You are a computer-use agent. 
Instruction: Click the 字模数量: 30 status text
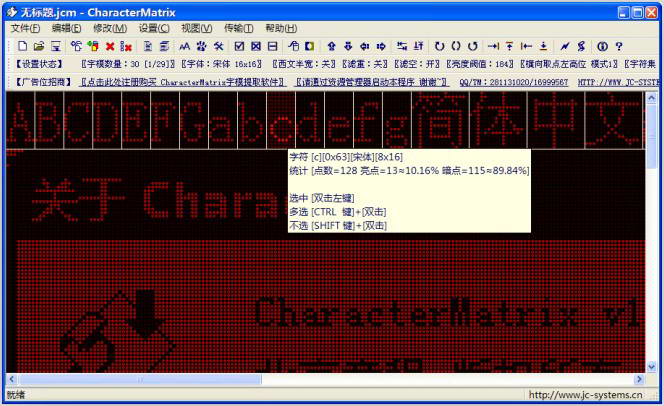[128, 64]
